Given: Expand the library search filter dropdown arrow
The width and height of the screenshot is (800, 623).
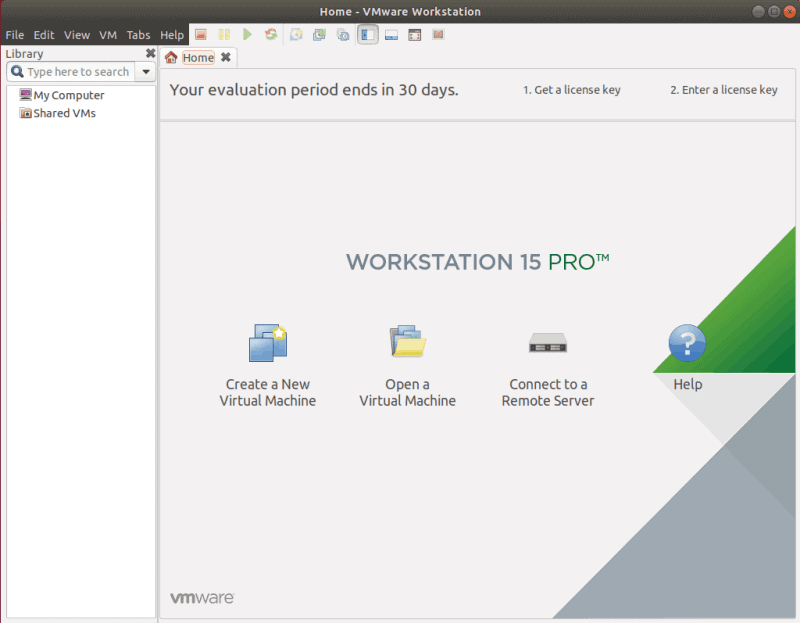Looking at the screenshot, I should click(146, 71).
